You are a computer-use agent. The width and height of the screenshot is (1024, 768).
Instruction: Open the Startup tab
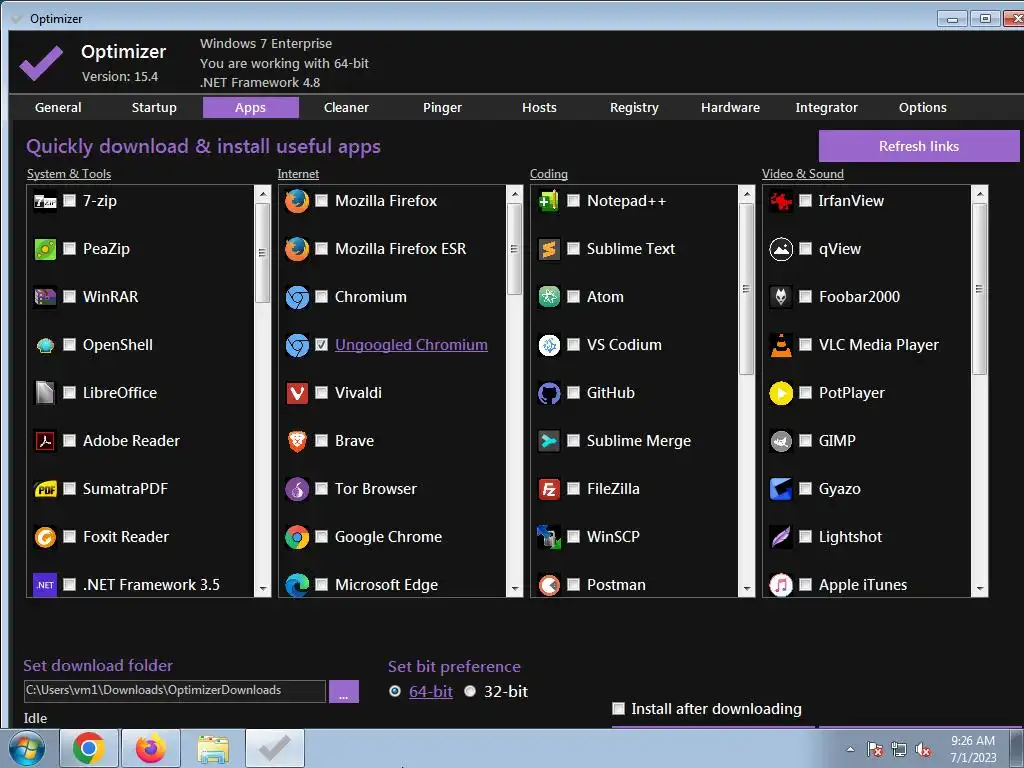coord(154,108)
